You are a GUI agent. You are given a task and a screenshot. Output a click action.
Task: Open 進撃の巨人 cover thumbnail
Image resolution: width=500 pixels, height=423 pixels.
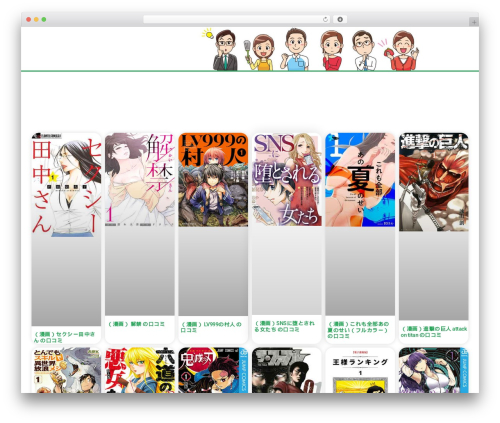[x=434, y=182]
